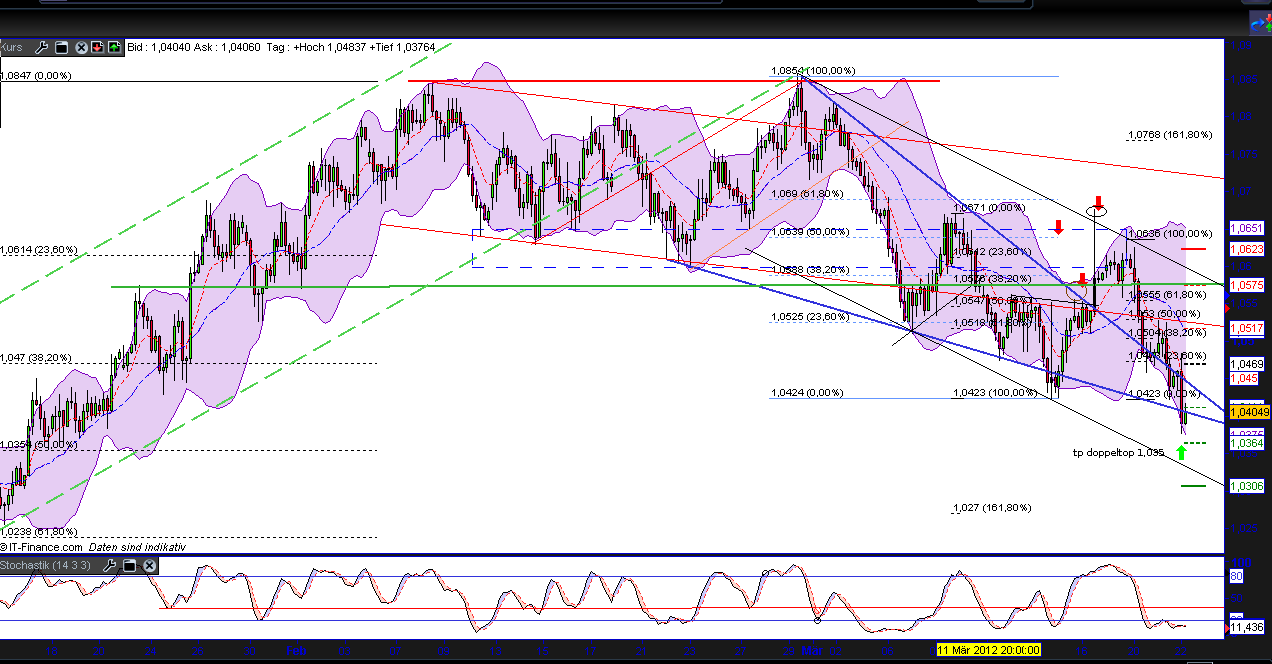Open the Stochastik (14 3 3) settings wrench
Image resolution: width=1272 pixels, height=664 pixels.
110,566
